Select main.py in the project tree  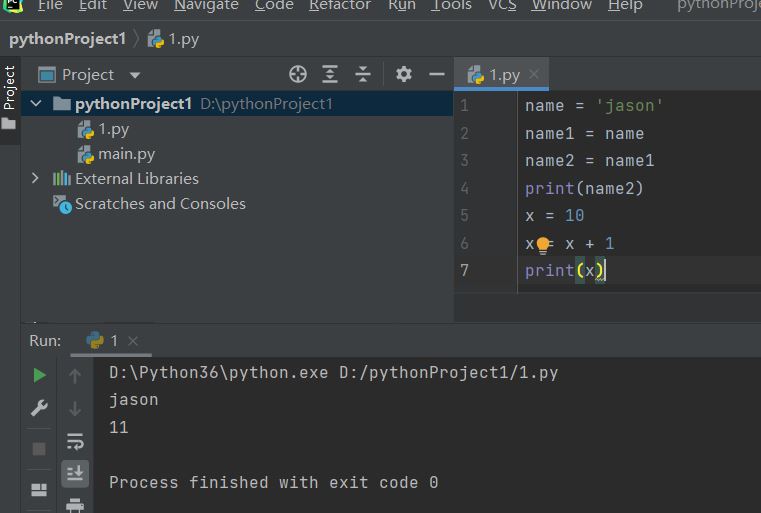(x=126, y=154)
